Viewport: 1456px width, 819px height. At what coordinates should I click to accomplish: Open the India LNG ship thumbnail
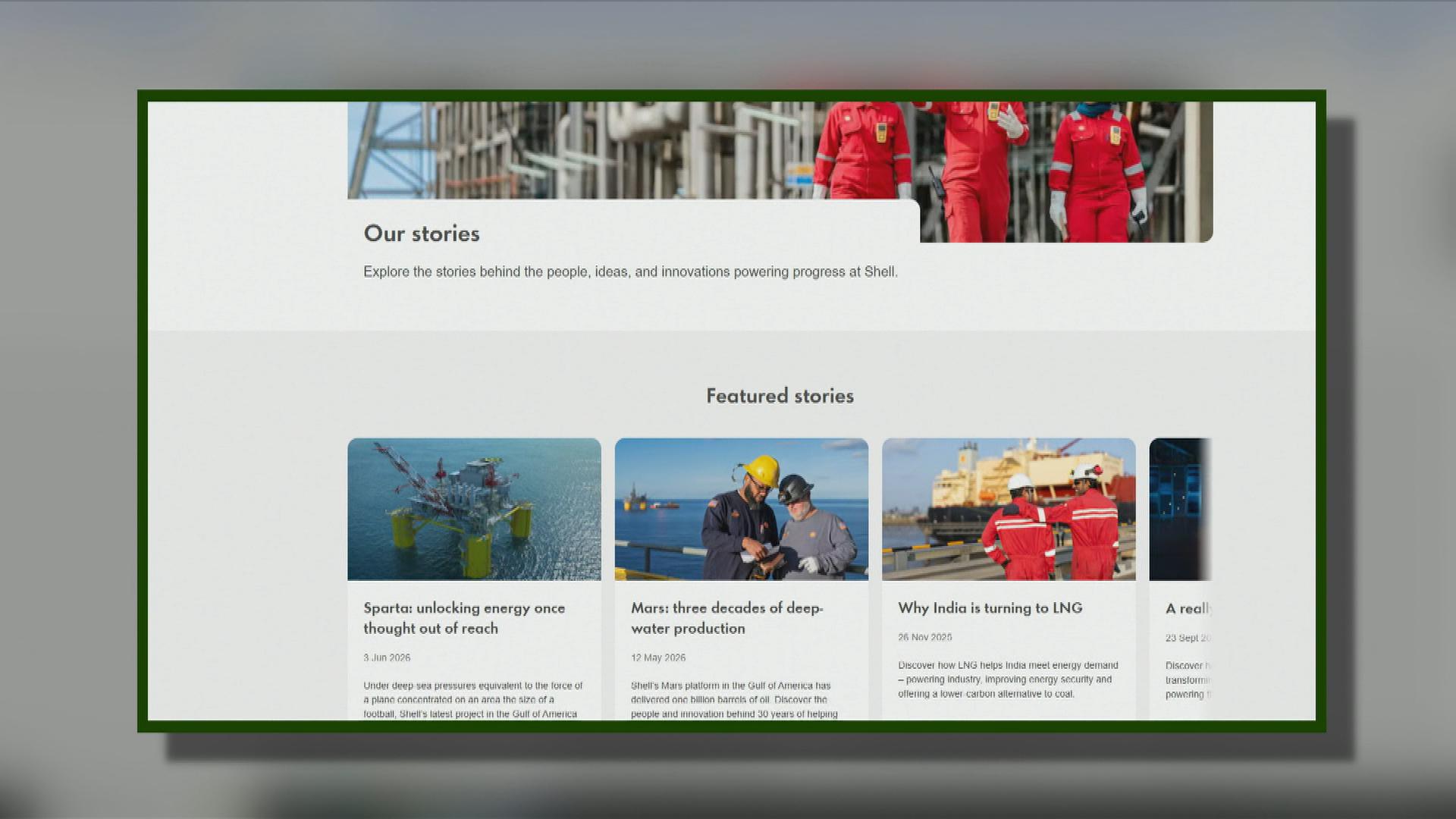[1009, 509]
